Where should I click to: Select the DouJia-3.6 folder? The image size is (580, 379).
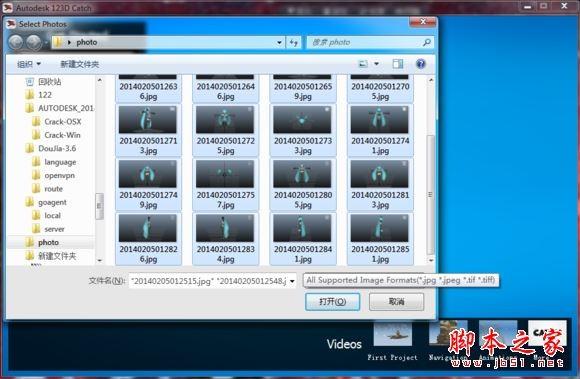click(57, 149)
